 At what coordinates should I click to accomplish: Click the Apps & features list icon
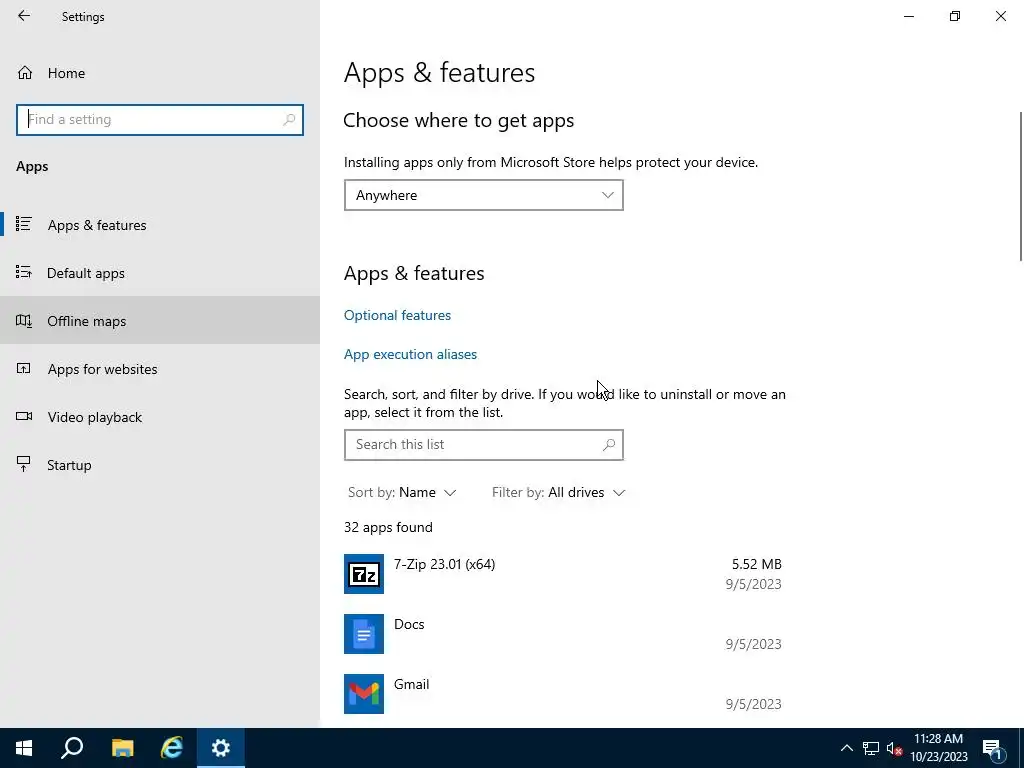click(24, 224)
